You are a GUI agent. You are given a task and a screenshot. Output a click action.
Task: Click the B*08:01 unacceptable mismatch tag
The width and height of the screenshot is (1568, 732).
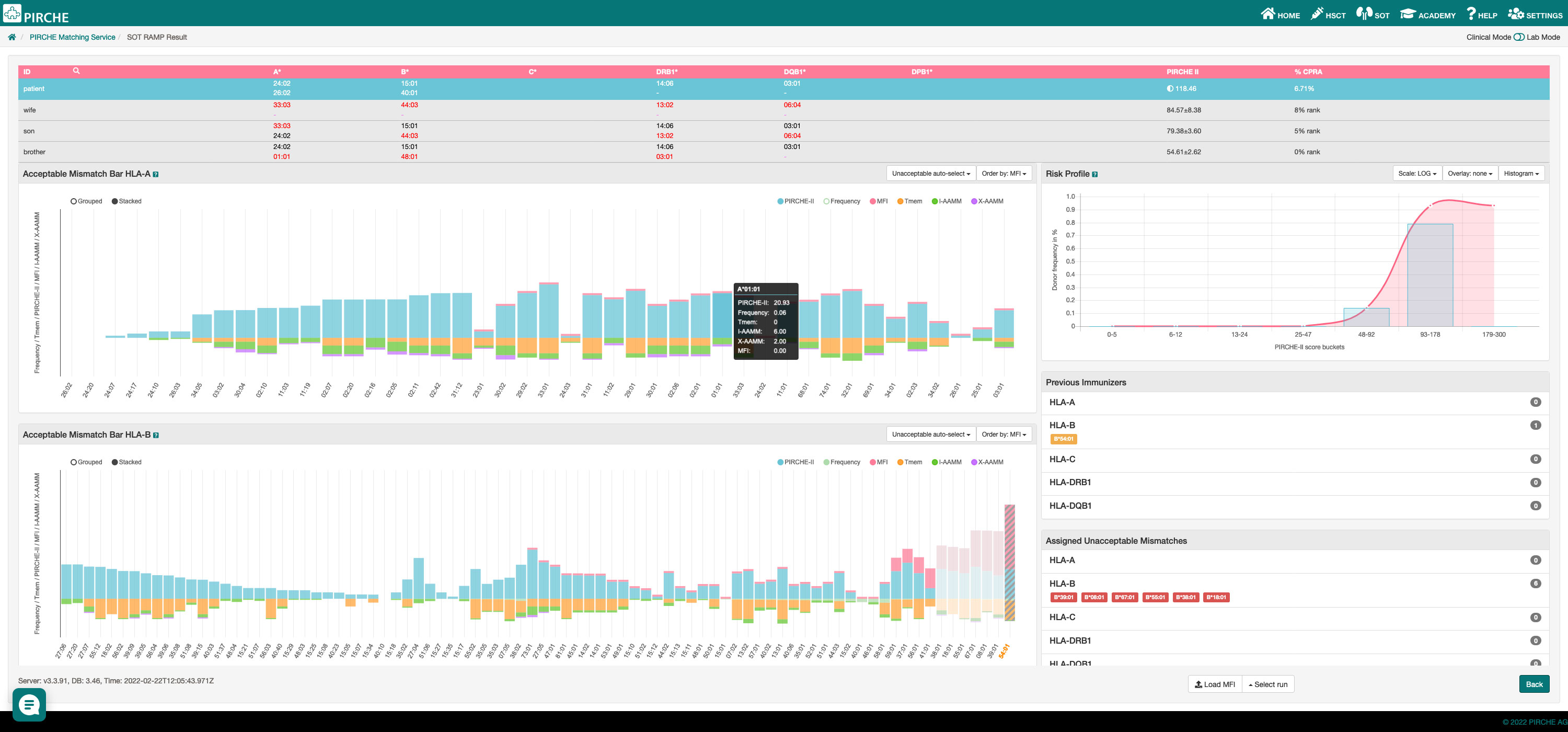(x=1094, y=597)
